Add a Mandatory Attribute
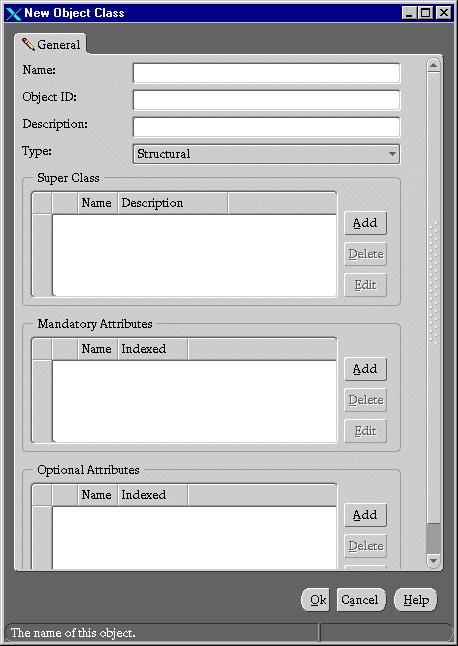The image size is (458, 646). tap(365, 369)
